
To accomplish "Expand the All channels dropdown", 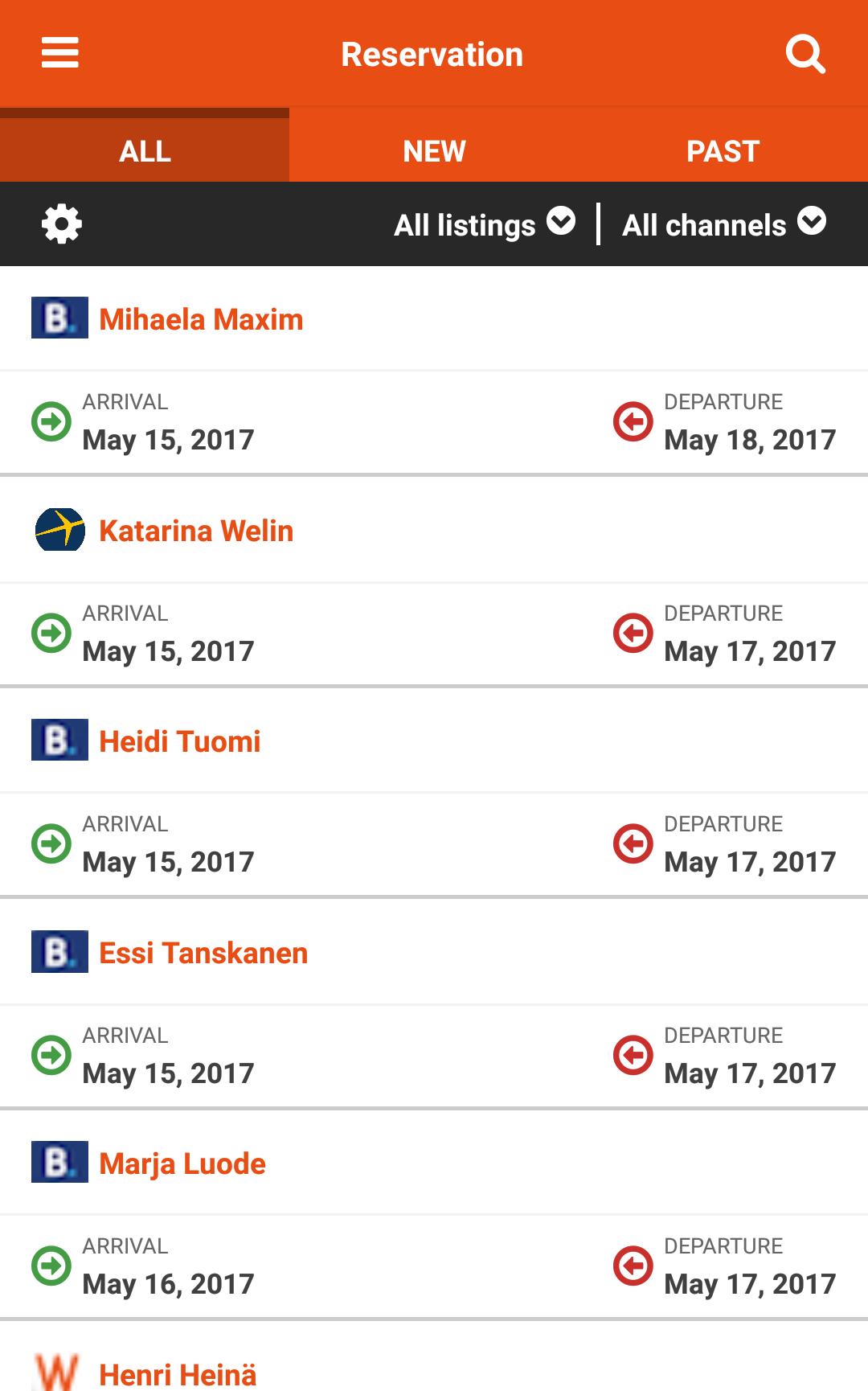I will click(724, 224).
